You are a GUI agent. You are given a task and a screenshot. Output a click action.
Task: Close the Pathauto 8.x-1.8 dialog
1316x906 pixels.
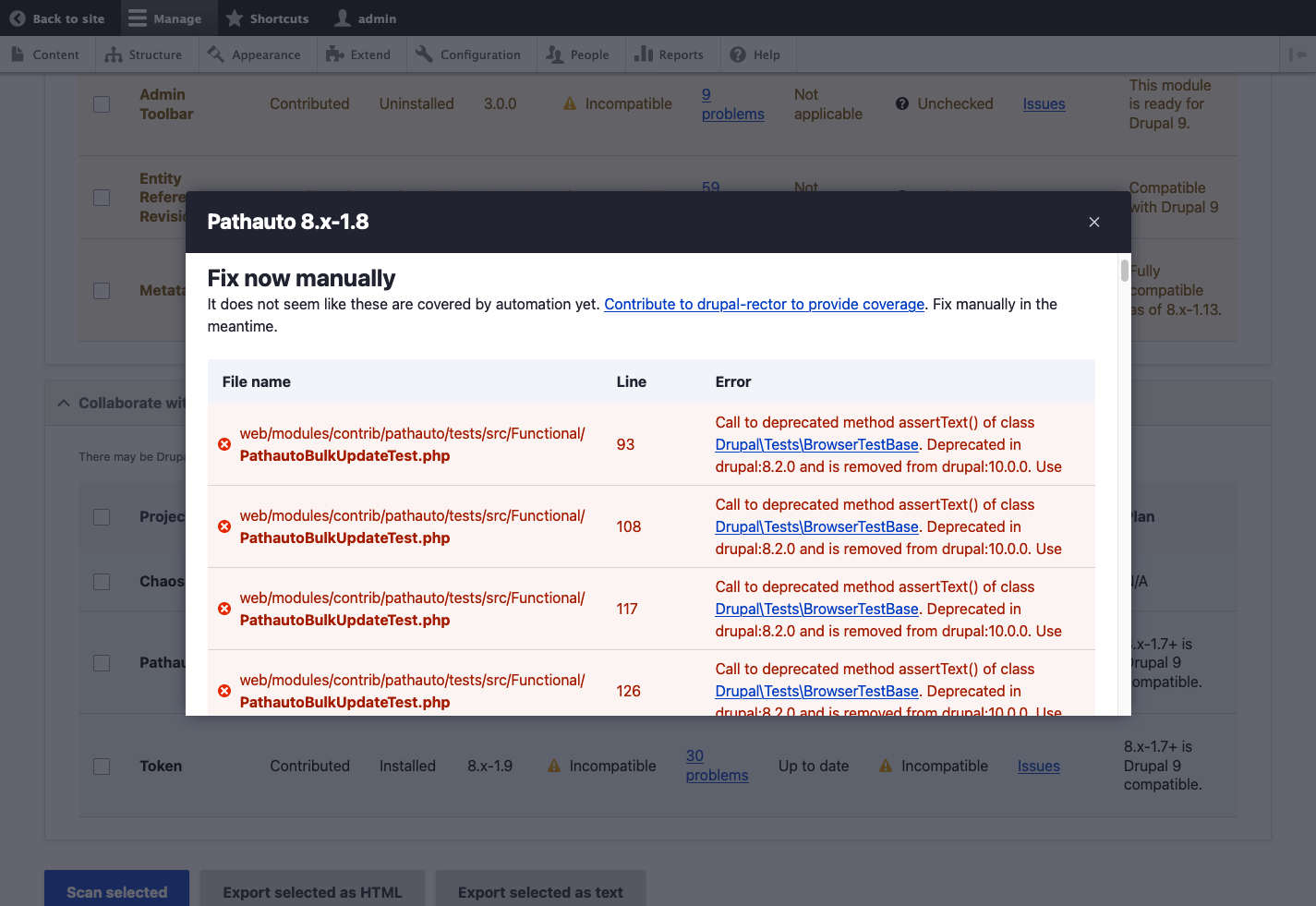pos(1094,222)
